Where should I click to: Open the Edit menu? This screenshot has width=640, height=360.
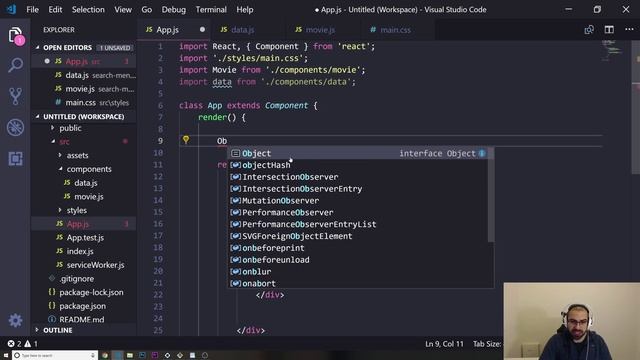(x=55, y=9)
